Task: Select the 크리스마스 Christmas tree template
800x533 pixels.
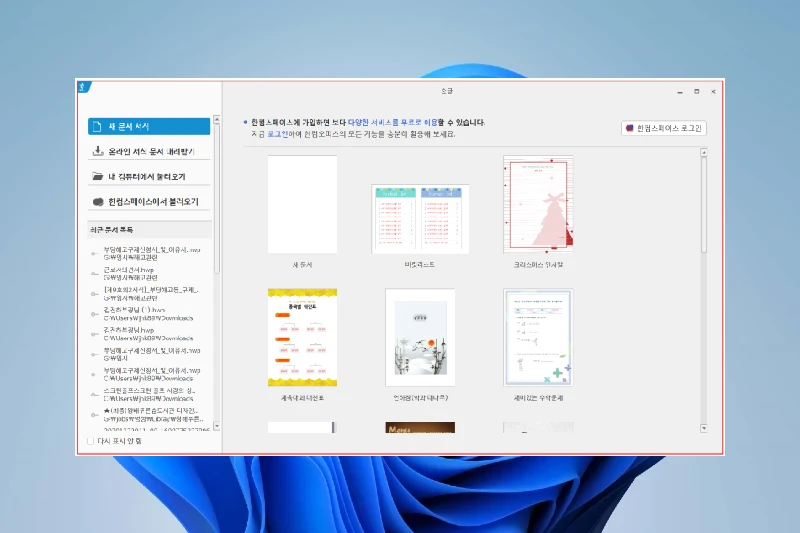Action: click(538, 205)
